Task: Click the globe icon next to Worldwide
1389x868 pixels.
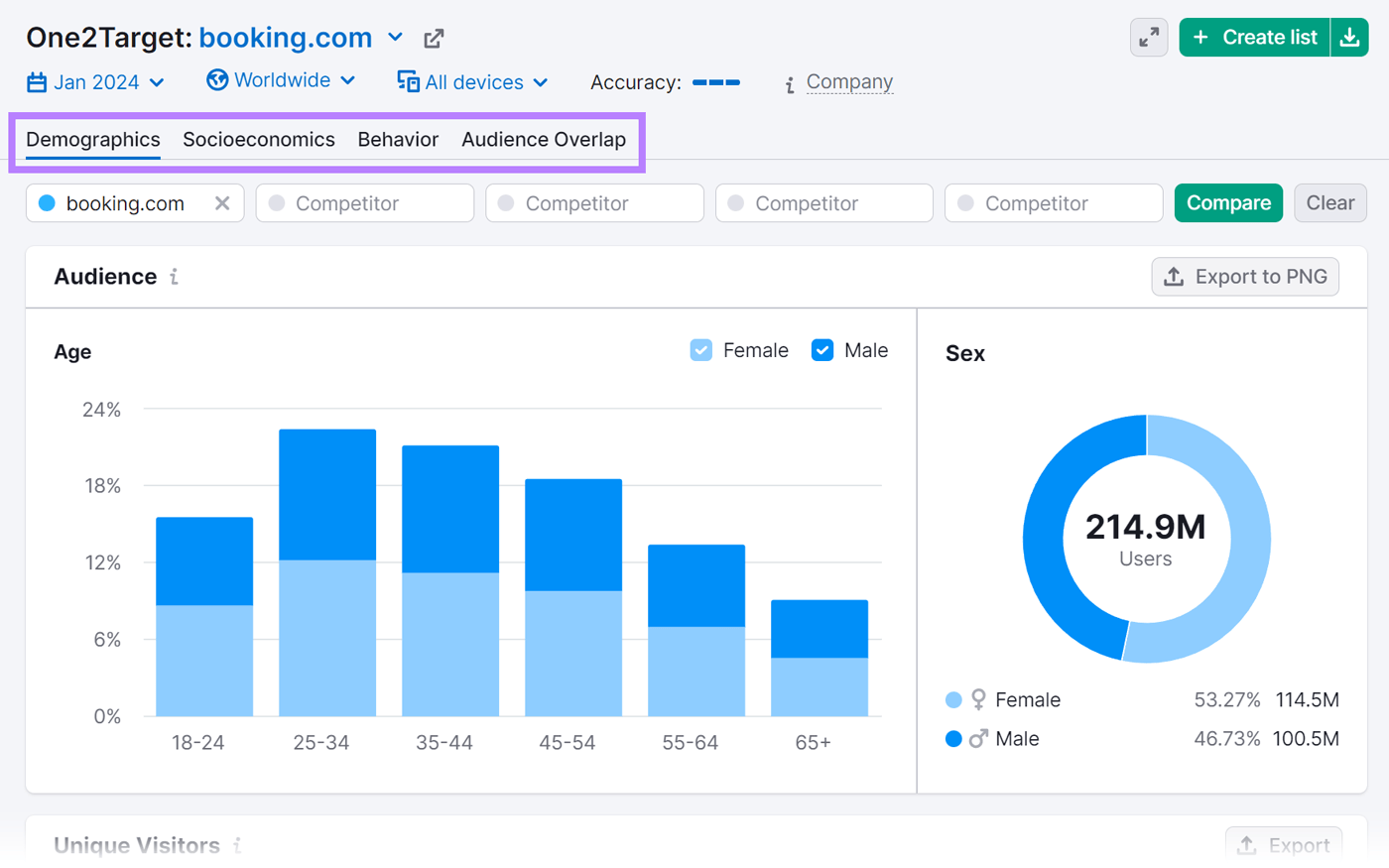Action: (x=217, y=79)
